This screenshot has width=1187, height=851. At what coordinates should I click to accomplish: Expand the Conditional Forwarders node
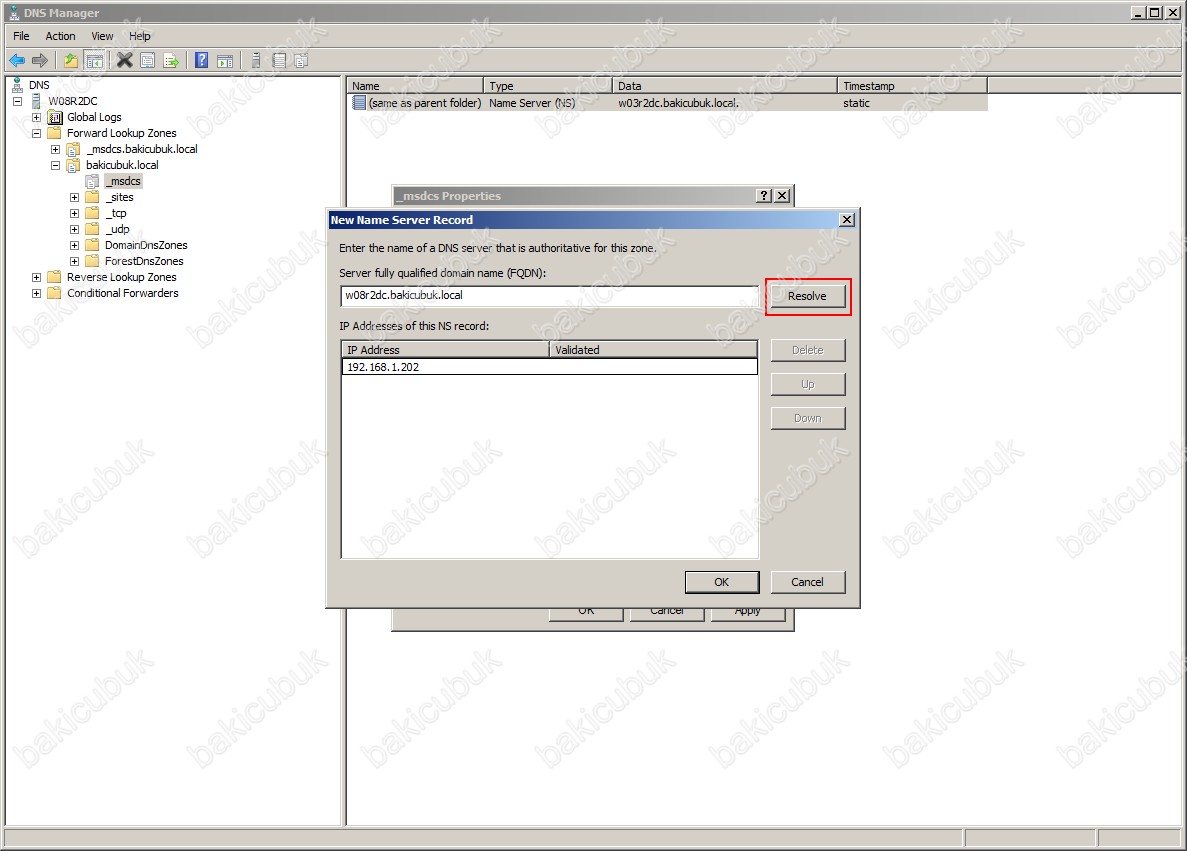point(37,293)
